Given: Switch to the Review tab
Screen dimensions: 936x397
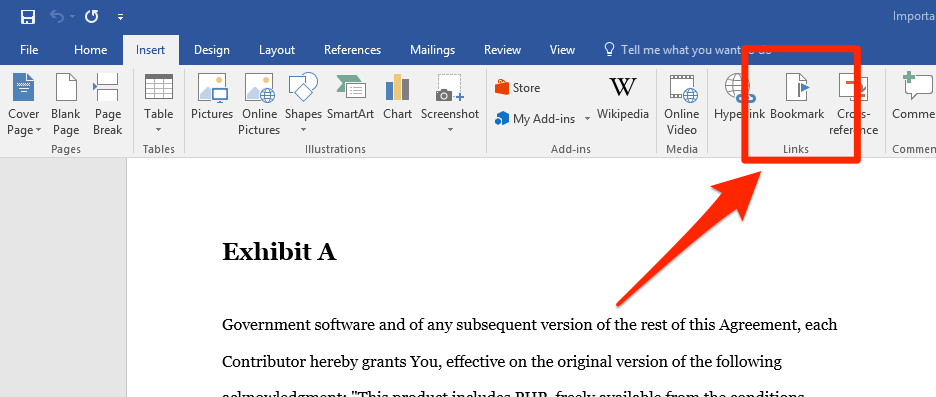Looking at the screenshot, I should (503, 50).
